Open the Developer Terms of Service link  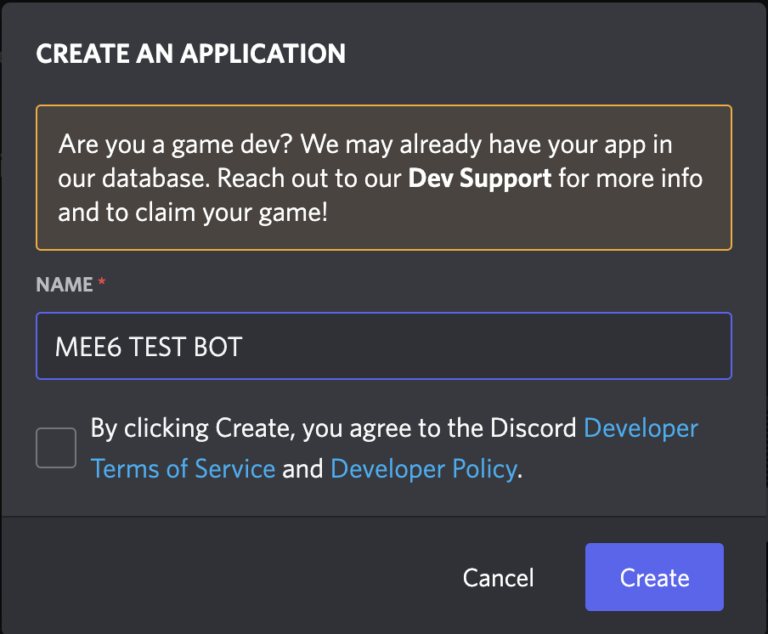point(640,429)
